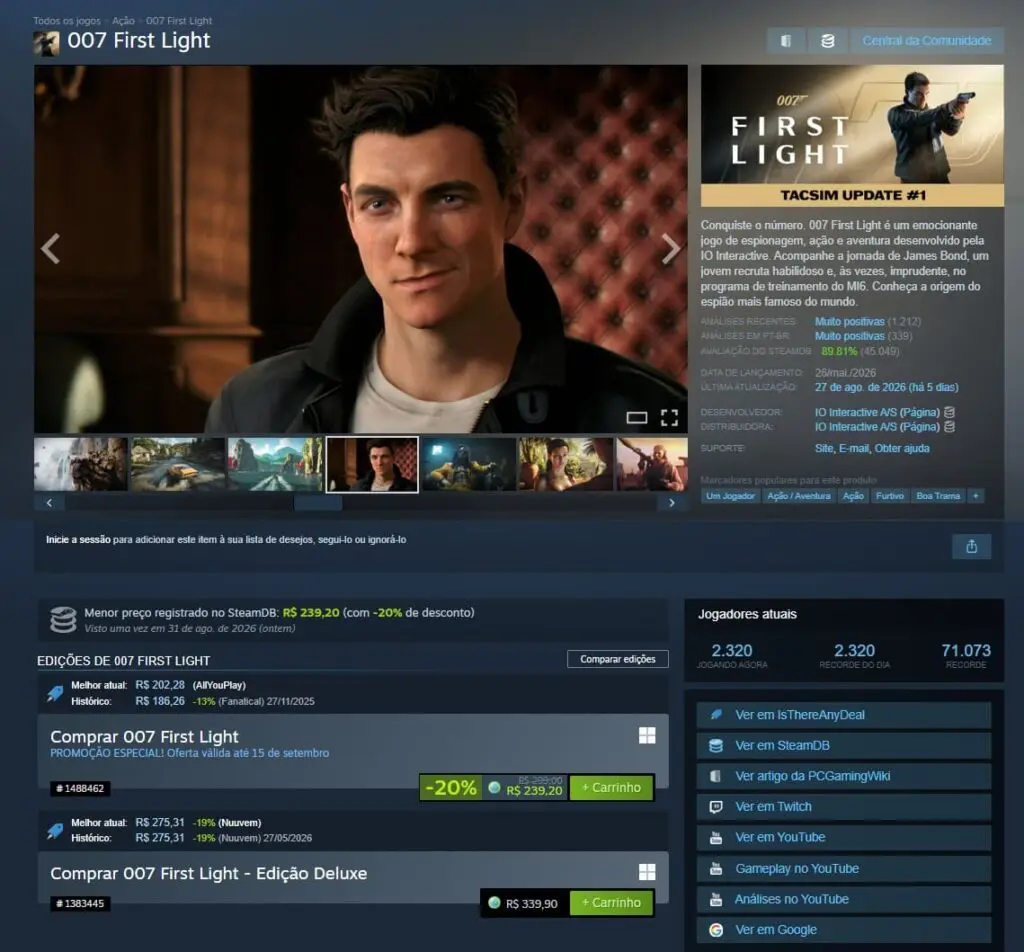Go to Ação breadcrumb
Image resolution: width=1024 pixels, height=952 pixels.
123,21
